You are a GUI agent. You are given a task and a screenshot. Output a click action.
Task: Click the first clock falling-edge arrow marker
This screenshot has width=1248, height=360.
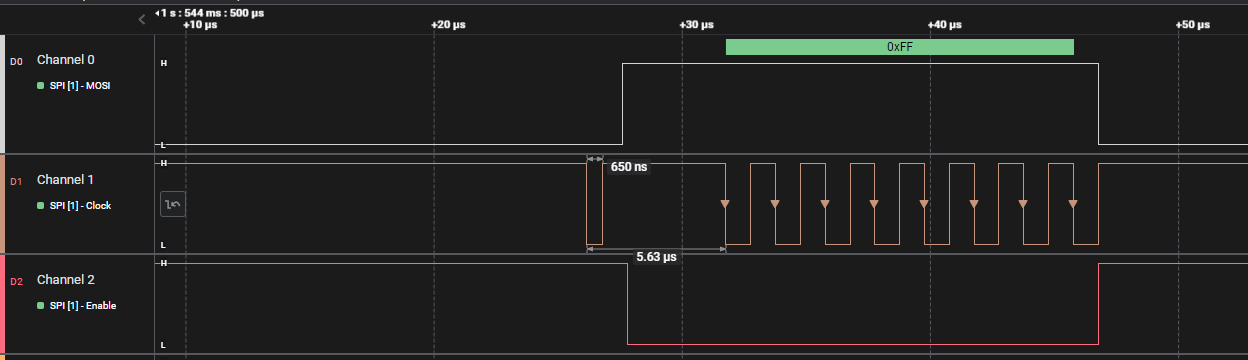pos(725,205)
